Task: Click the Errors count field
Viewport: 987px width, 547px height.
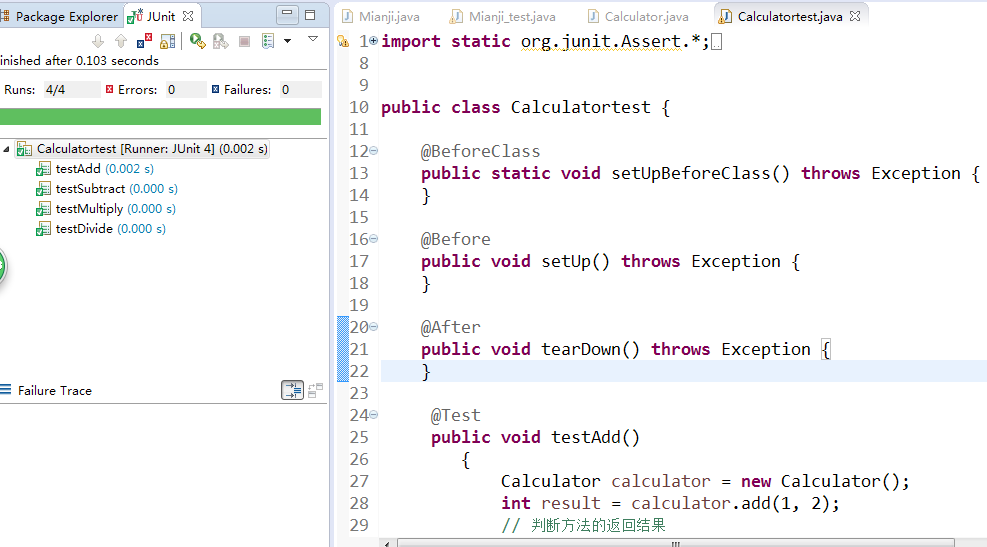Action: pyautogui.click(x=186, y=90)
